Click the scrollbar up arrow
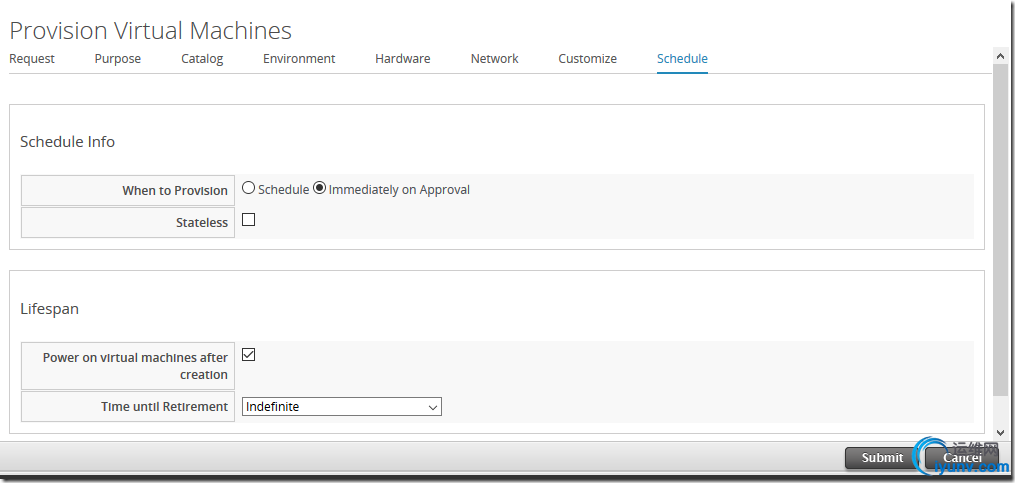 pyautogui.click(x=1000, y=56)
